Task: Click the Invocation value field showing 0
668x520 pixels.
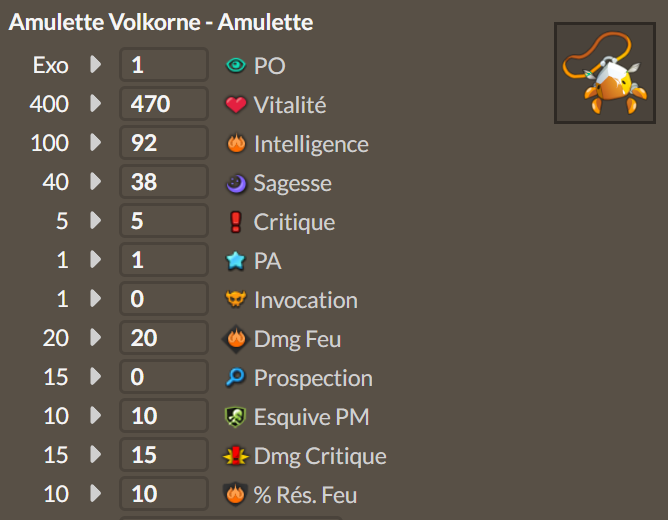Action: click(164, 299)
